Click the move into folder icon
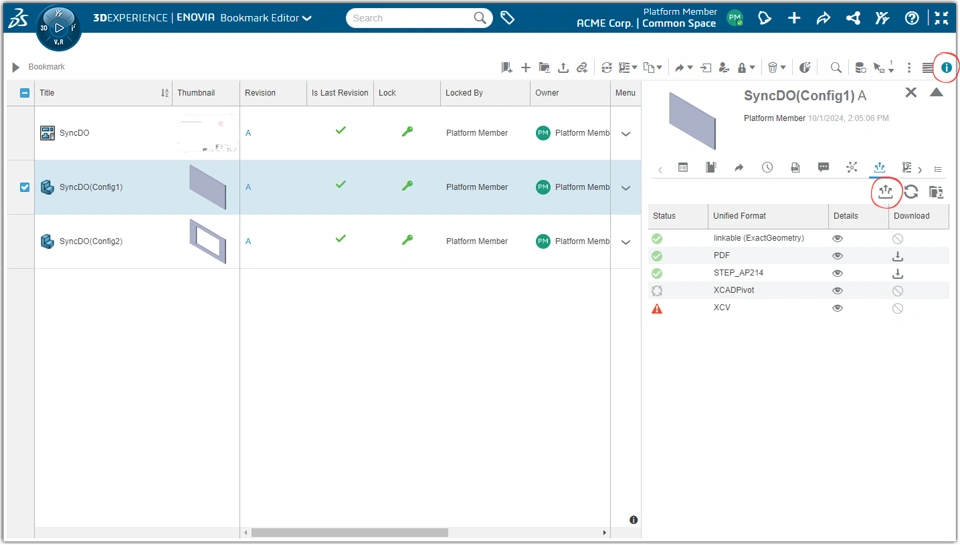This screenshot has height=545, width=960. tap(706, 67)
